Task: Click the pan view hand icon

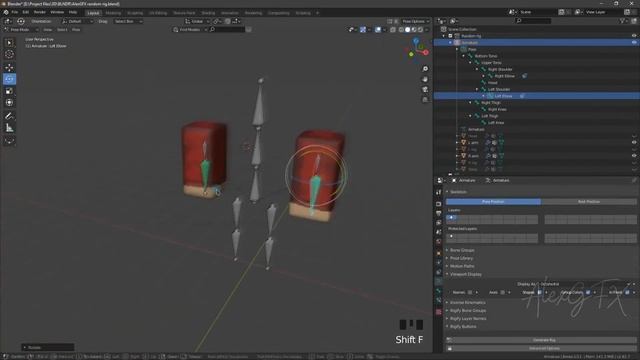Action: point(425,79)
